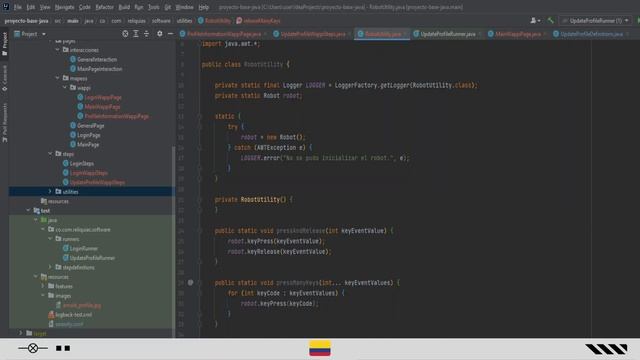Click the striped logo in bottom bar
The height and width of the screenshot is (360, 640).
(606, 349)
